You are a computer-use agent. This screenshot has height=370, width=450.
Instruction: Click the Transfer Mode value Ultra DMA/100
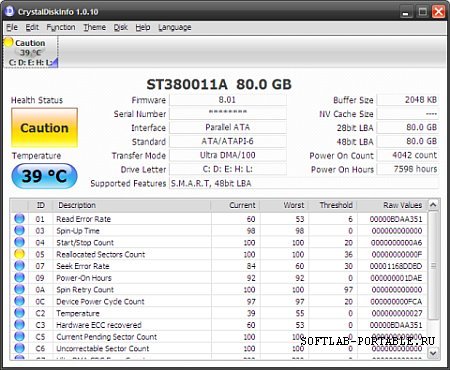(228, 155)
